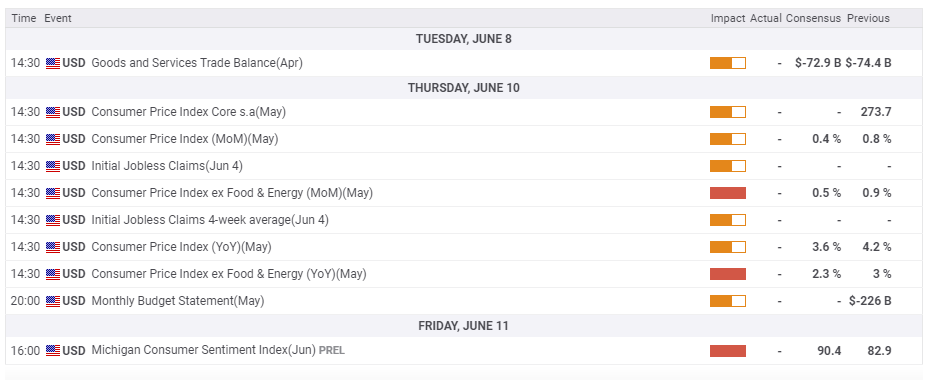Click the US flag beside Consumer Price Index (YoY)
Image resolution: width=931 pixels, height=380 pixels.
(53, 247)
